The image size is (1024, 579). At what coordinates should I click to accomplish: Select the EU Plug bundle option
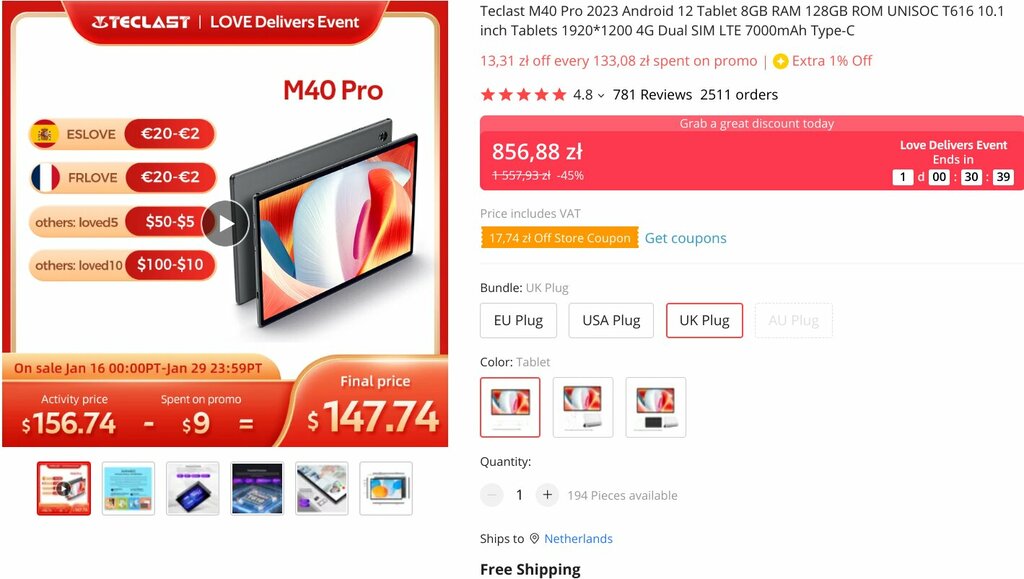pyautogui.click(x=519, y=321)
